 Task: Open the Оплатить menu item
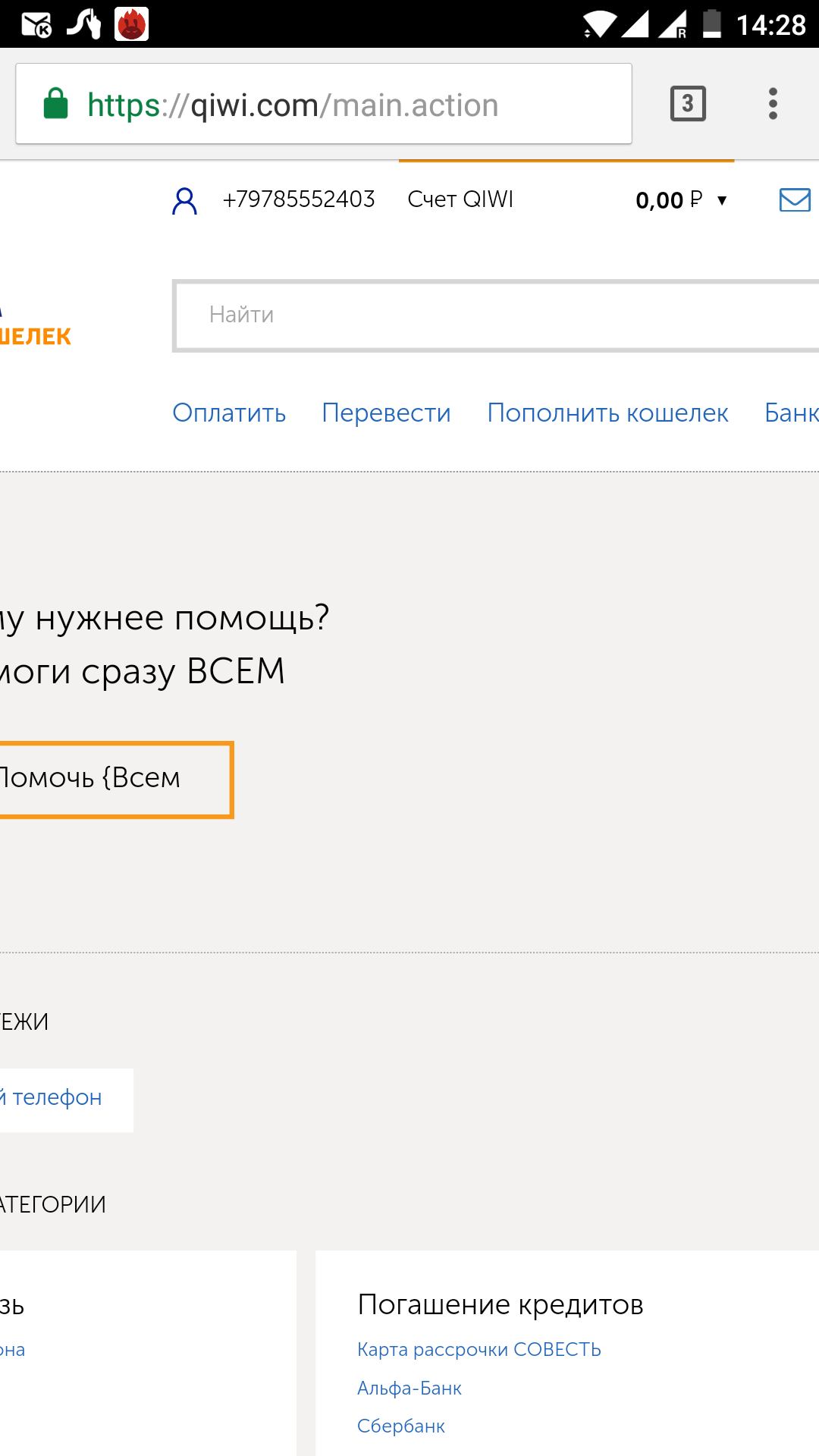(229, 413)
